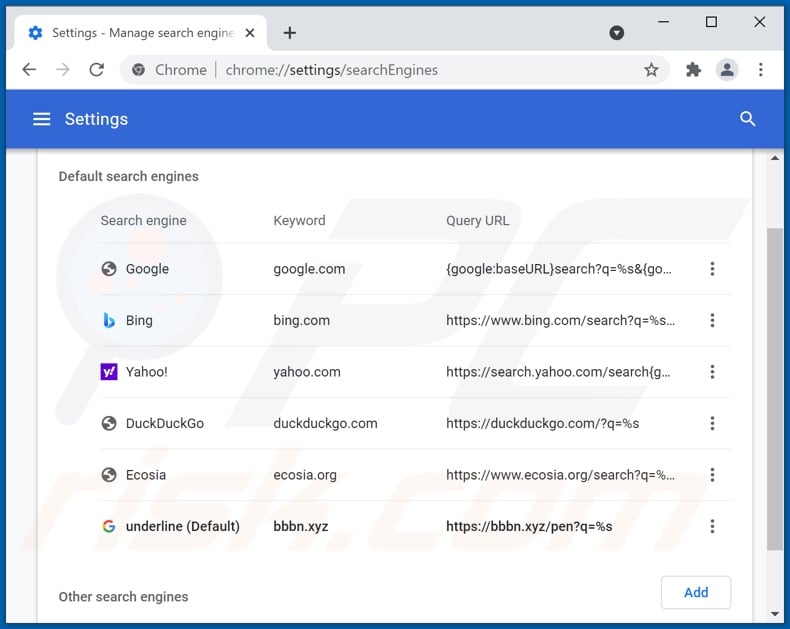Screen dimensions: 790x629
Task: Open more actions for DuckDuckGo
Action: pos(712,423)
